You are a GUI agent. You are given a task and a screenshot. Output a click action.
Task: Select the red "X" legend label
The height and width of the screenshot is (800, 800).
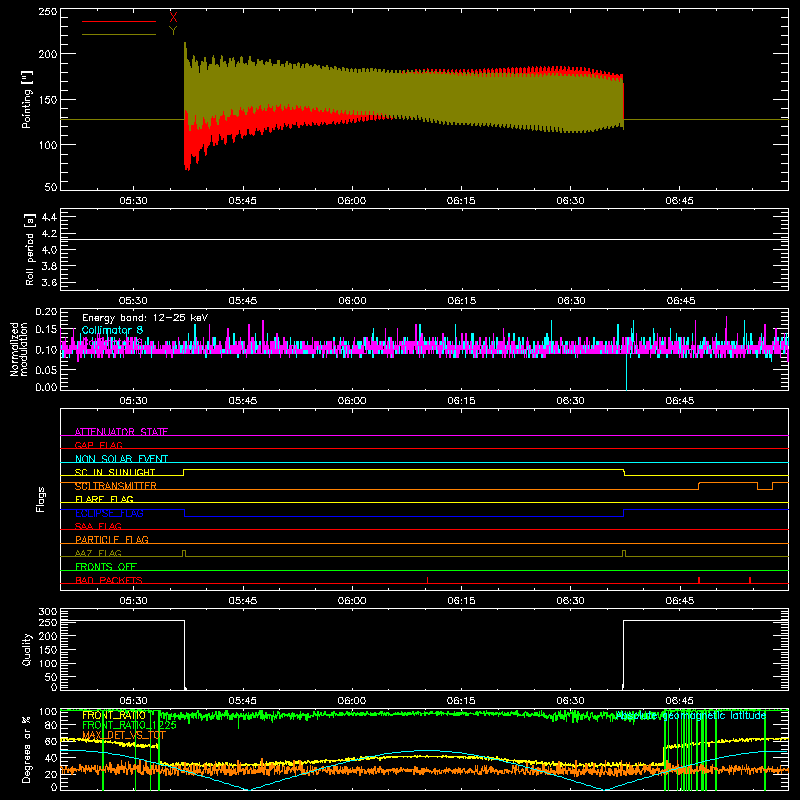click(173, 17)
